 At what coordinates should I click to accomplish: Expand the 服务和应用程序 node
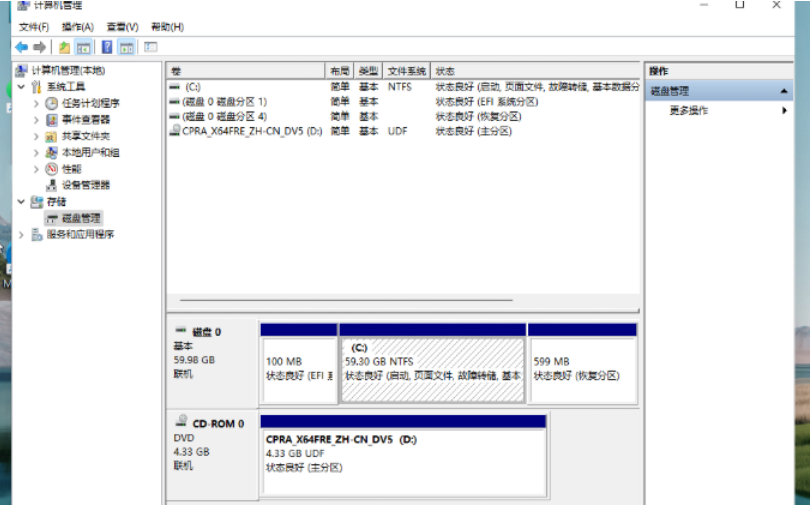coord(21,235)
